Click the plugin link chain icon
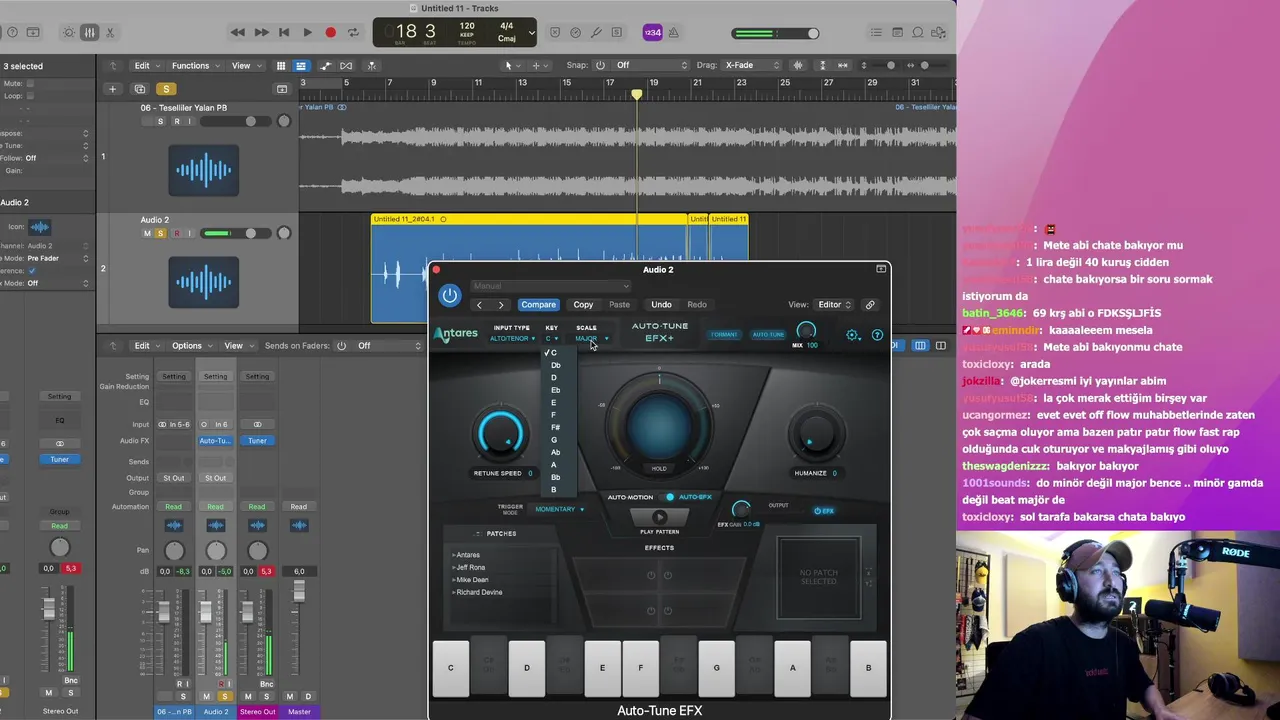 point(870,305)
